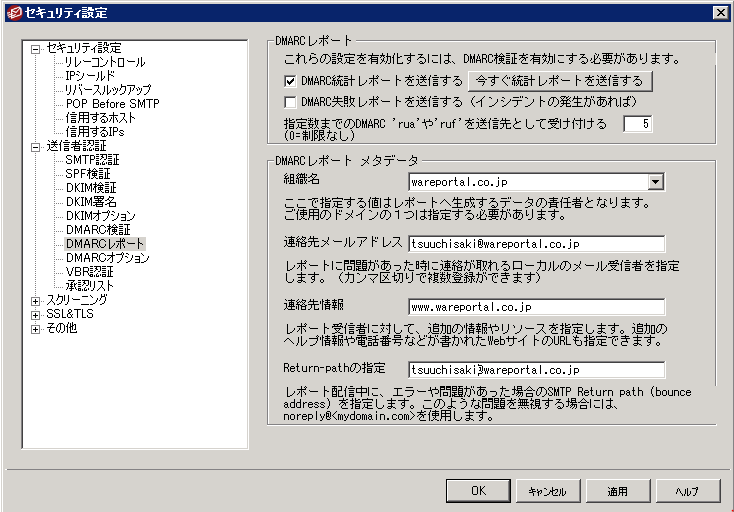Go to DKIM署名 settings
734x512 pixels.
coord(91,202)
